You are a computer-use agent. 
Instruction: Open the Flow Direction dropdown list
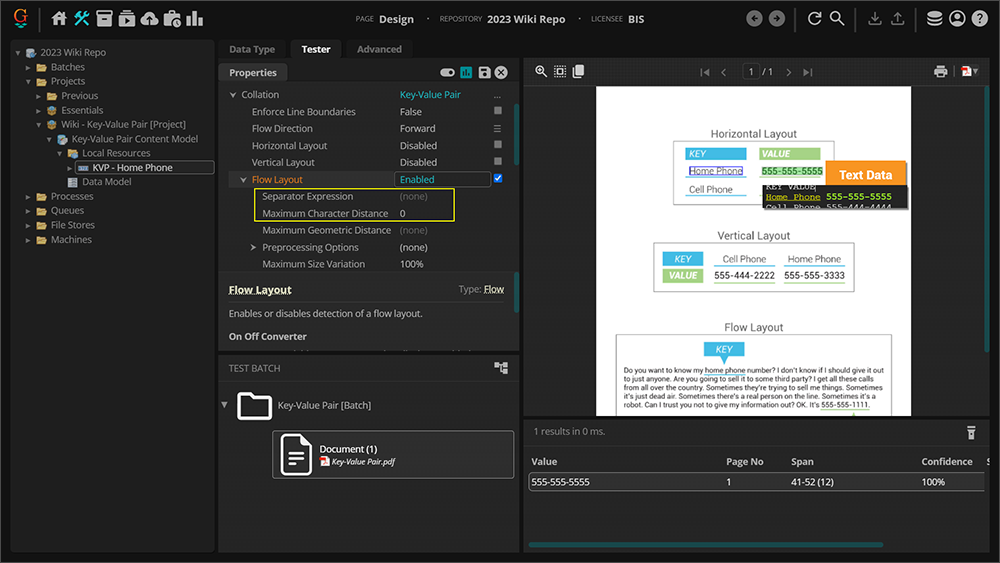click(498, 128)
